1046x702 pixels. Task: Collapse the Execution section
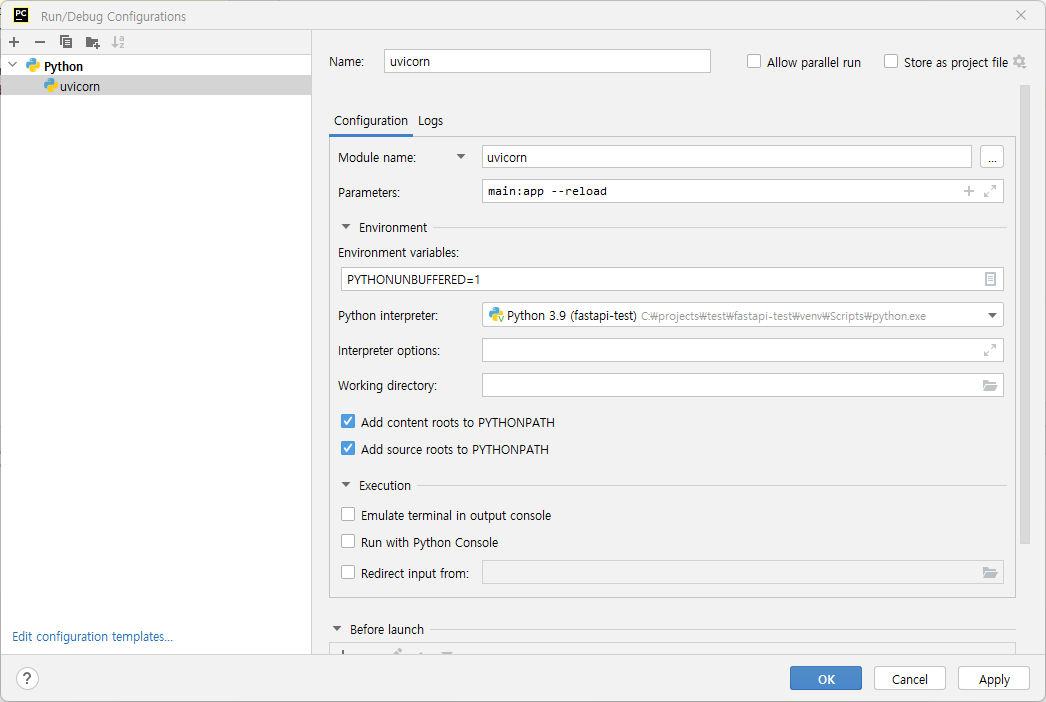coord(346,485)
